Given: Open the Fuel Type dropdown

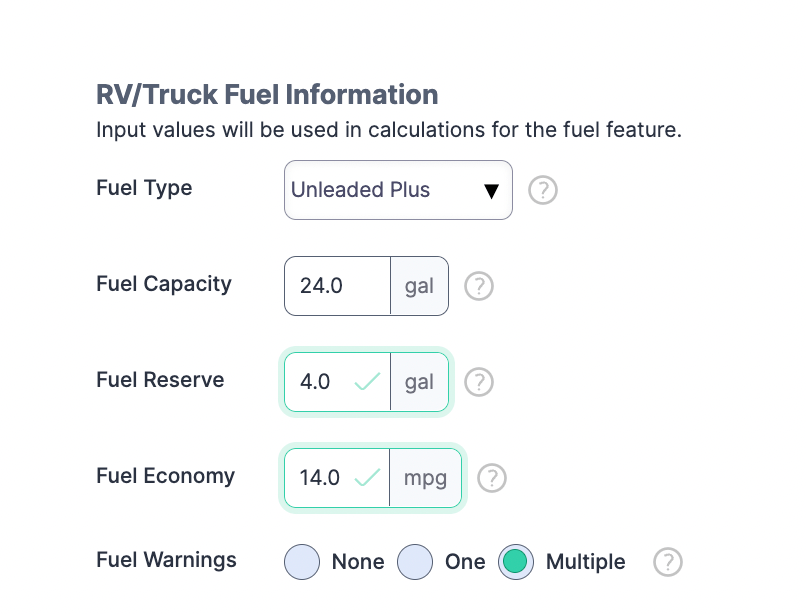Looking at the screenshot, I should (x=398, y=190).
